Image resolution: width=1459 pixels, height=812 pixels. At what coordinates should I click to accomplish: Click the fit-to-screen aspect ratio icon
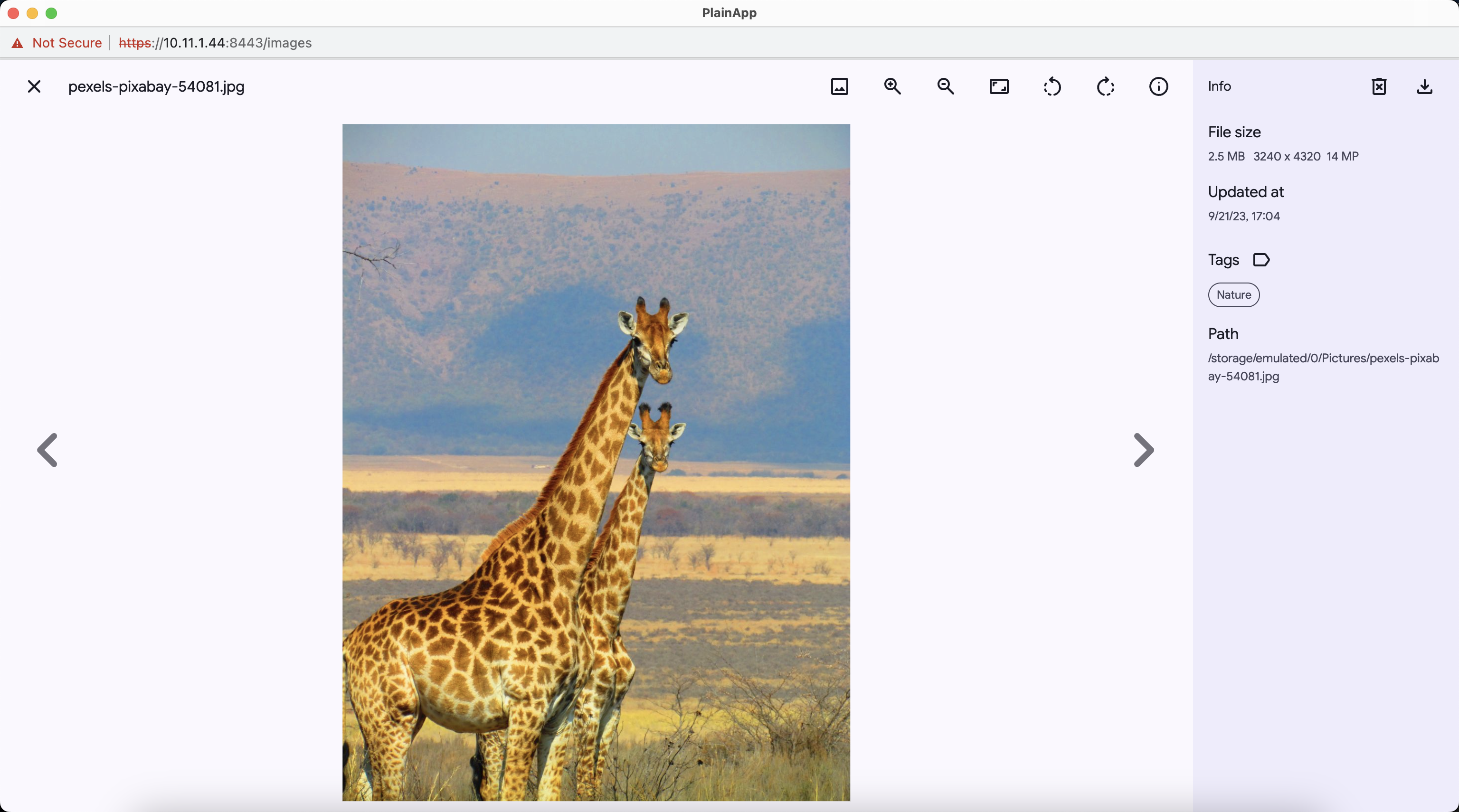998,86
